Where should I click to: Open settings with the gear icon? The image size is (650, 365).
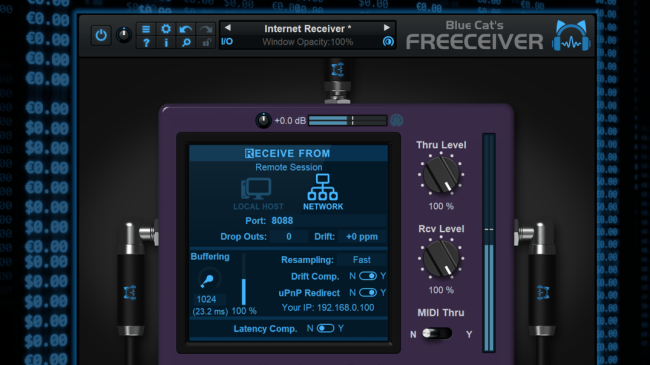(x=166, y=29)
